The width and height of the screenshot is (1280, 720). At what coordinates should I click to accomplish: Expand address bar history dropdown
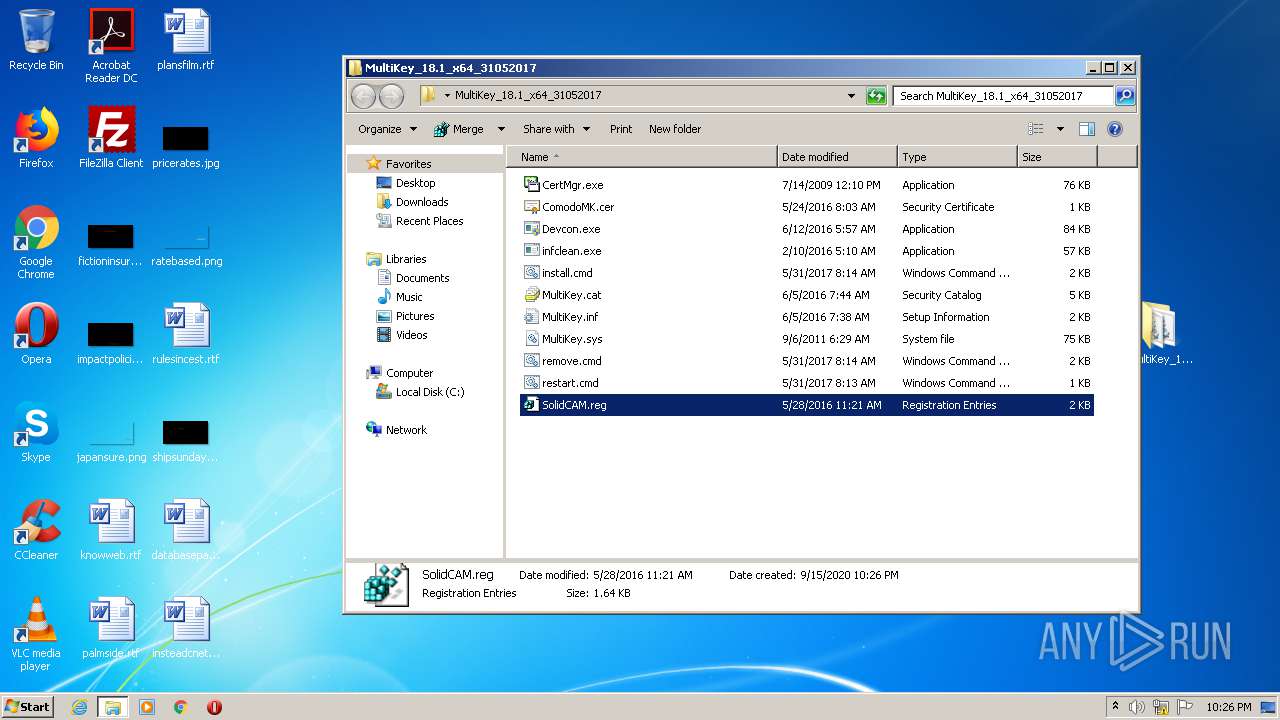(851, 96)
